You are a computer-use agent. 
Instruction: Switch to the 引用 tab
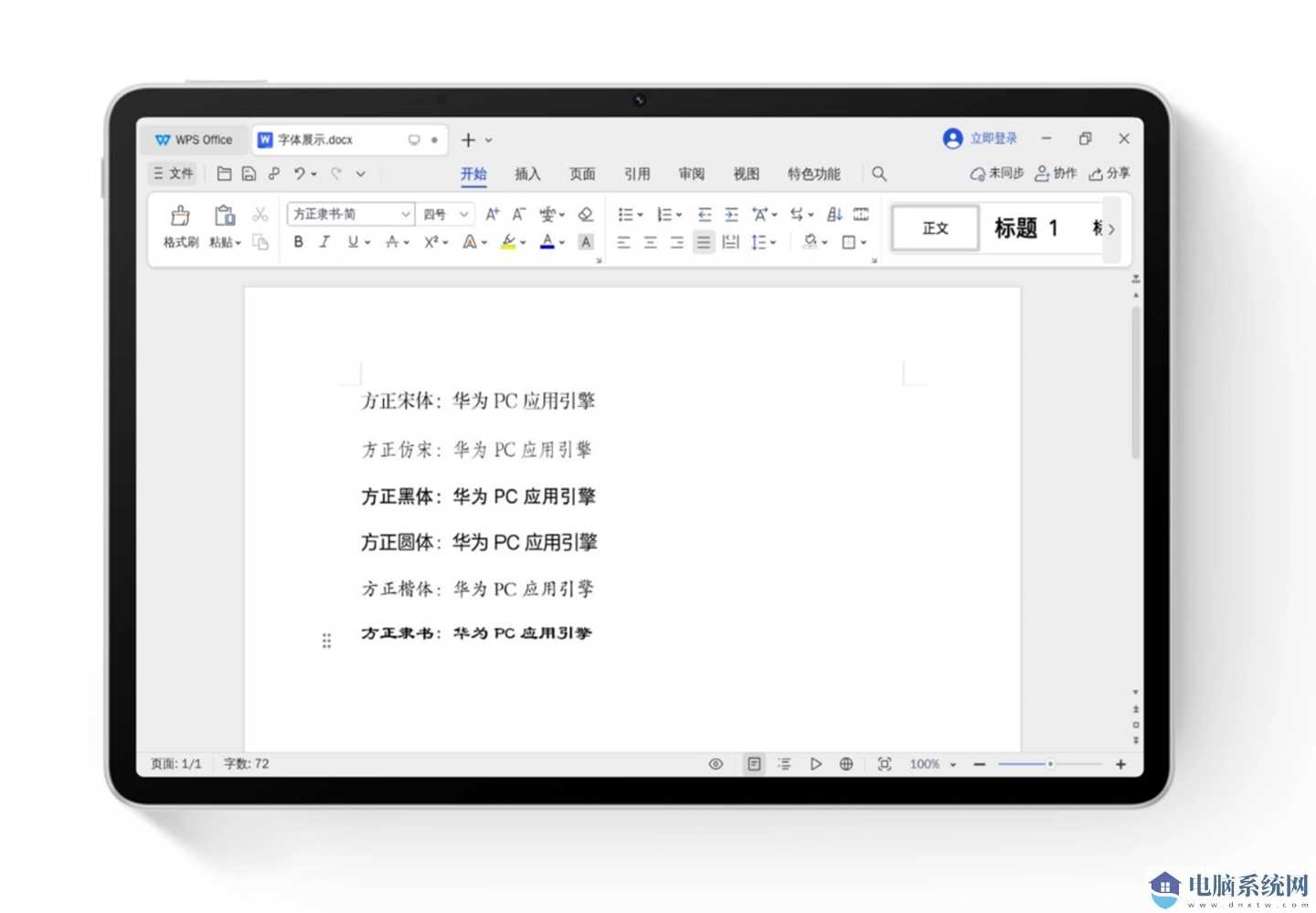click(637, 174)
